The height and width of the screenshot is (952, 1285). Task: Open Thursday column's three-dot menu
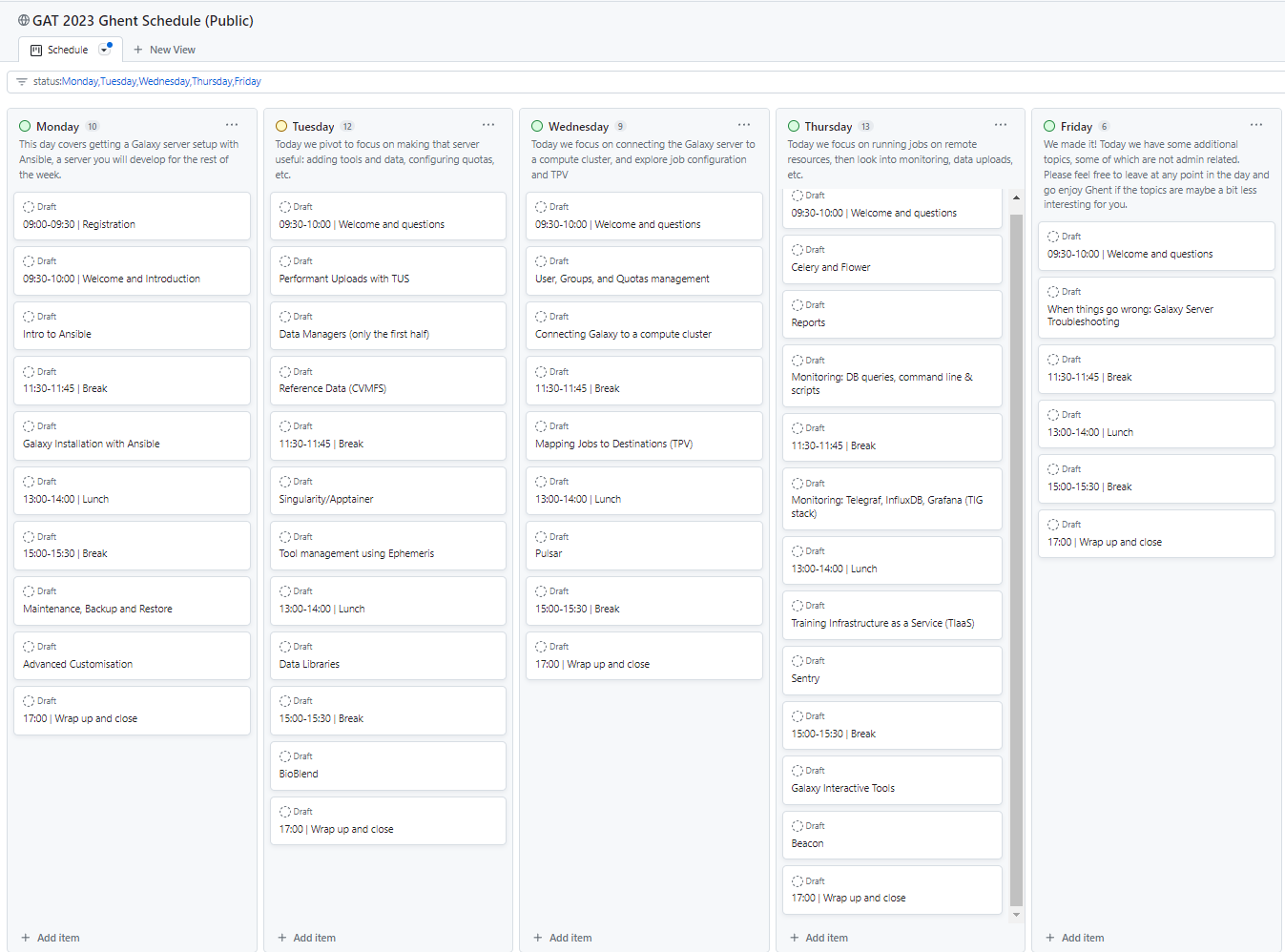click(x=1001, y=125)
